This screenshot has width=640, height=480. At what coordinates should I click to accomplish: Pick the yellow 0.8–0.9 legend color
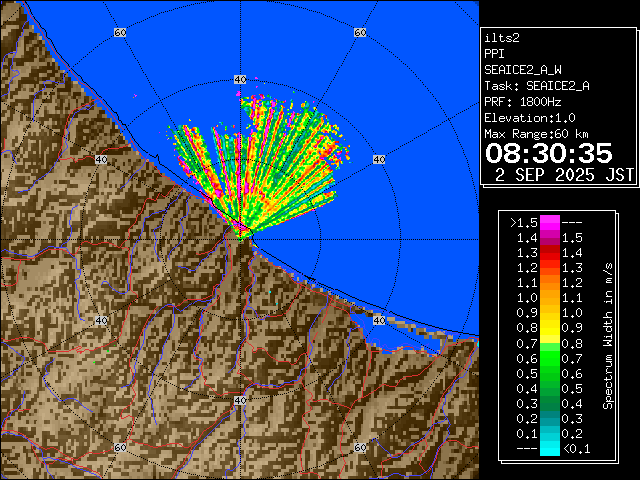click(549, 327)
